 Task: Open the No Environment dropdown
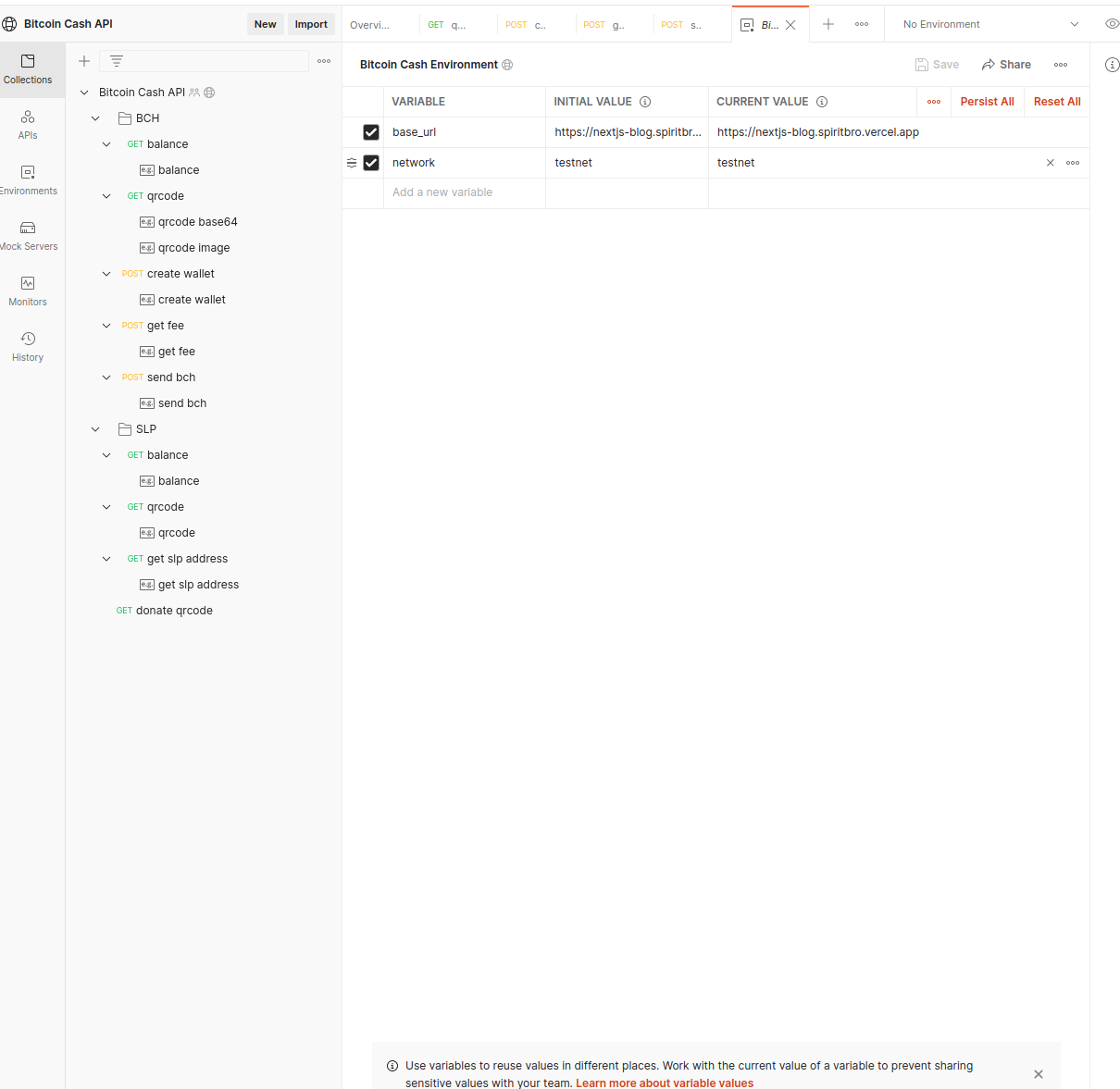point(990,24)
